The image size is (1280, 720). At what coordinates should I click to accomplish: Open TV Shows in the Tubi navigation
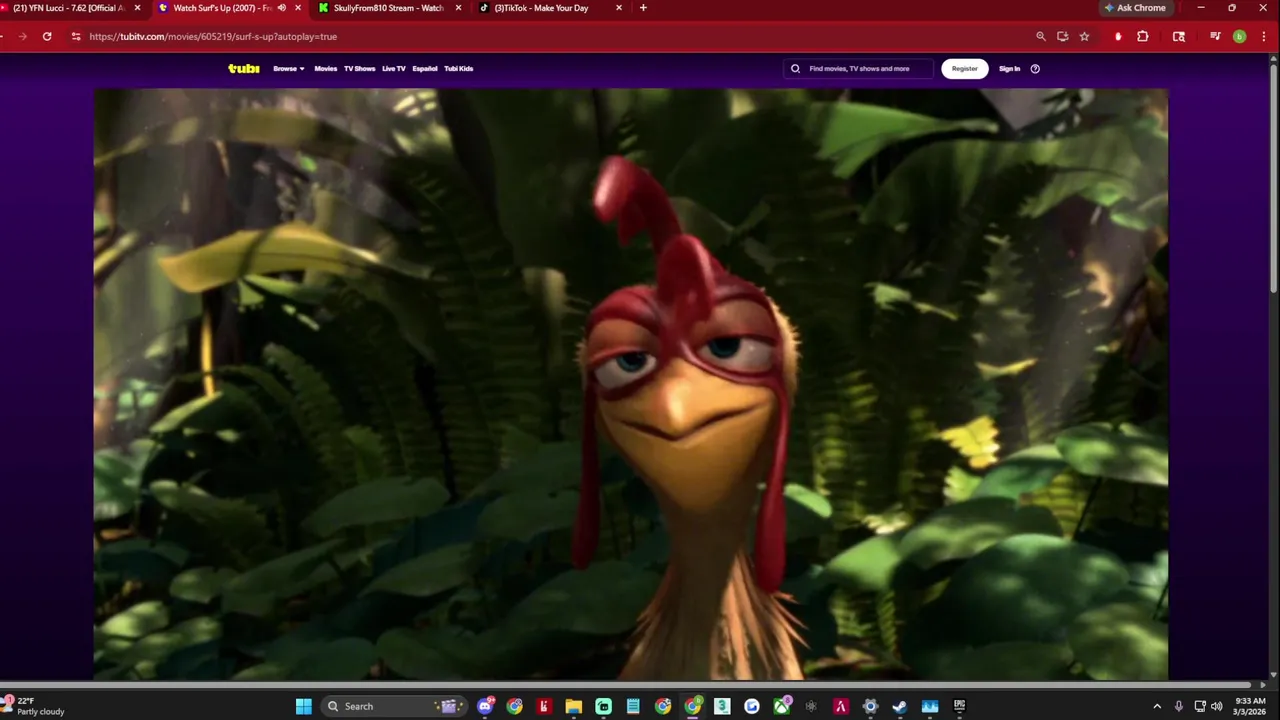coord(359,69)
